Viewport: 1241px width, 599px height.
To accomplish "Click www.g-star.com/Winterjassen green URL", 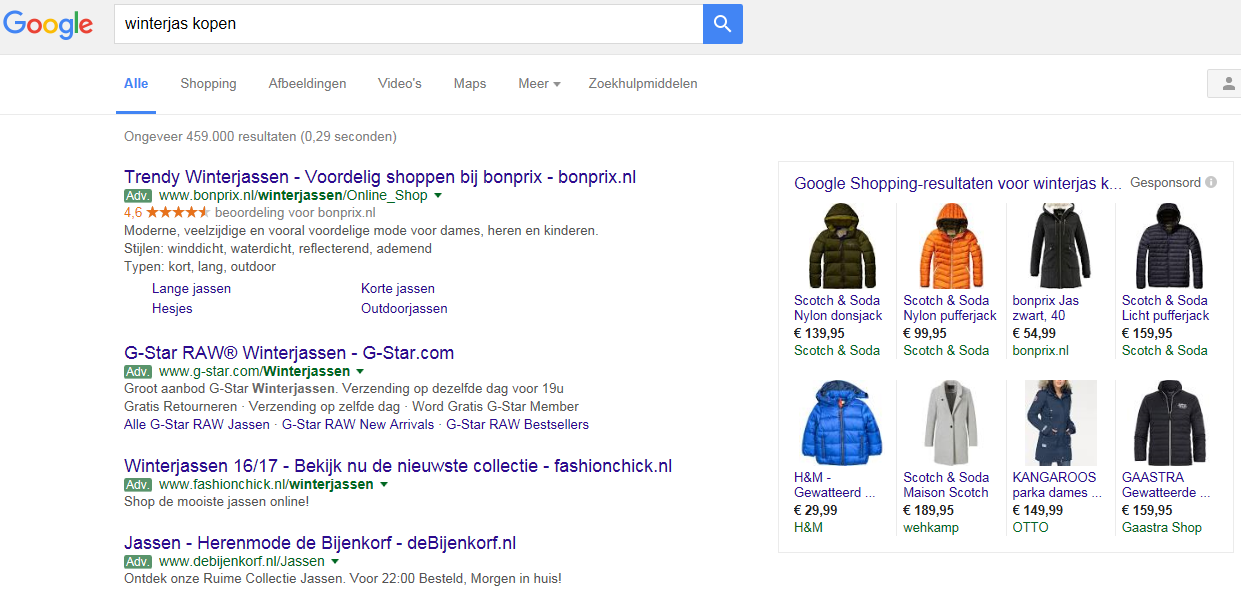I will (255, 372).
